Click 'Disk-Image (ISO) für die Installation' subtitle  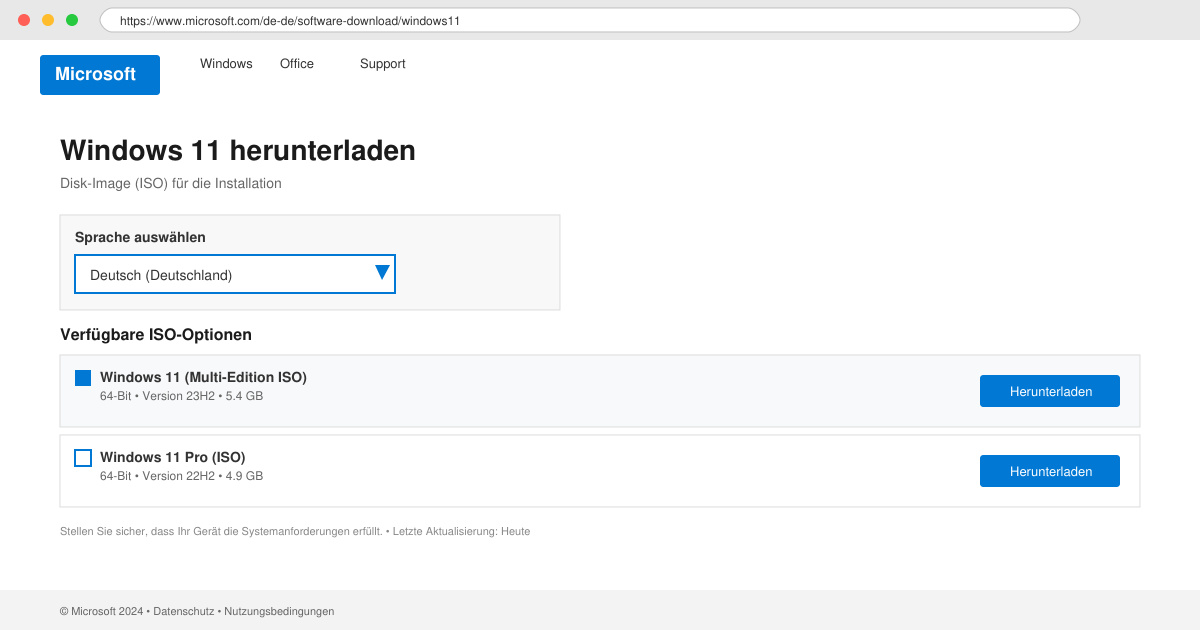click(171, 184)
